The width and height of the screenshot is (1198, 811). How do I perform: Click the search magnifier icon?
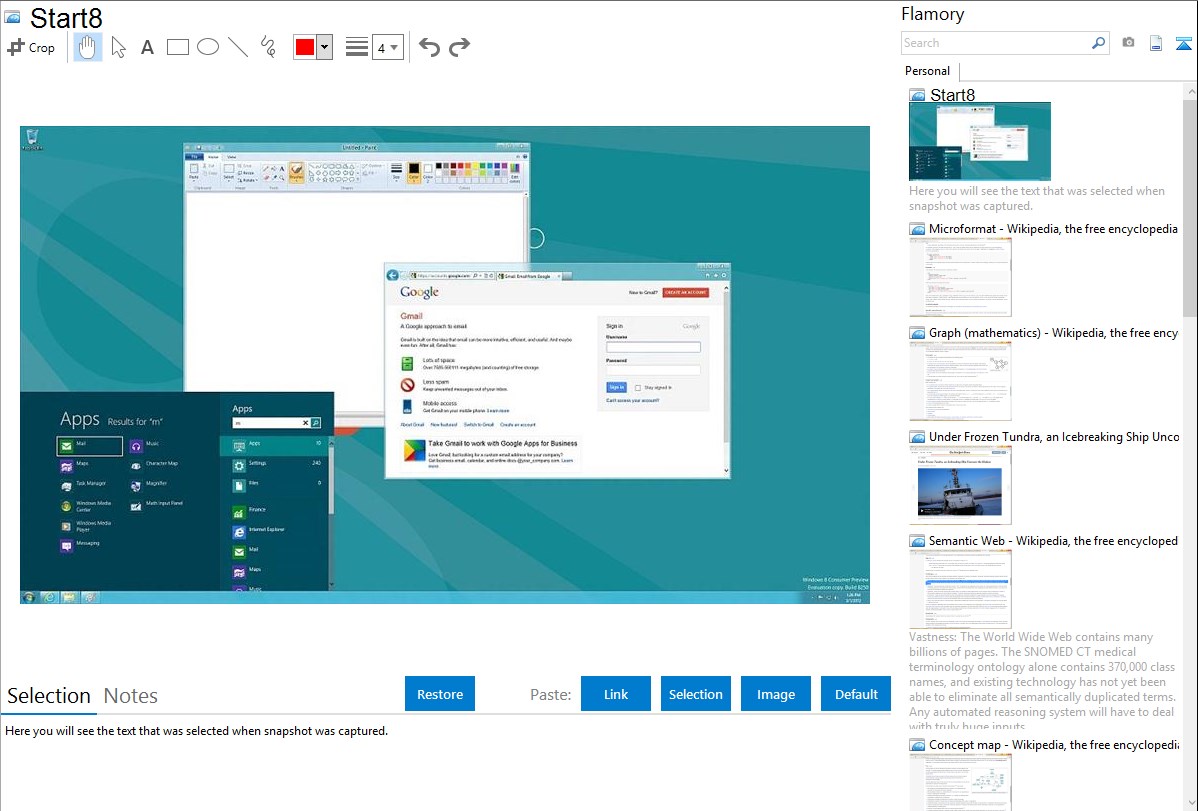coord(1098,43)
